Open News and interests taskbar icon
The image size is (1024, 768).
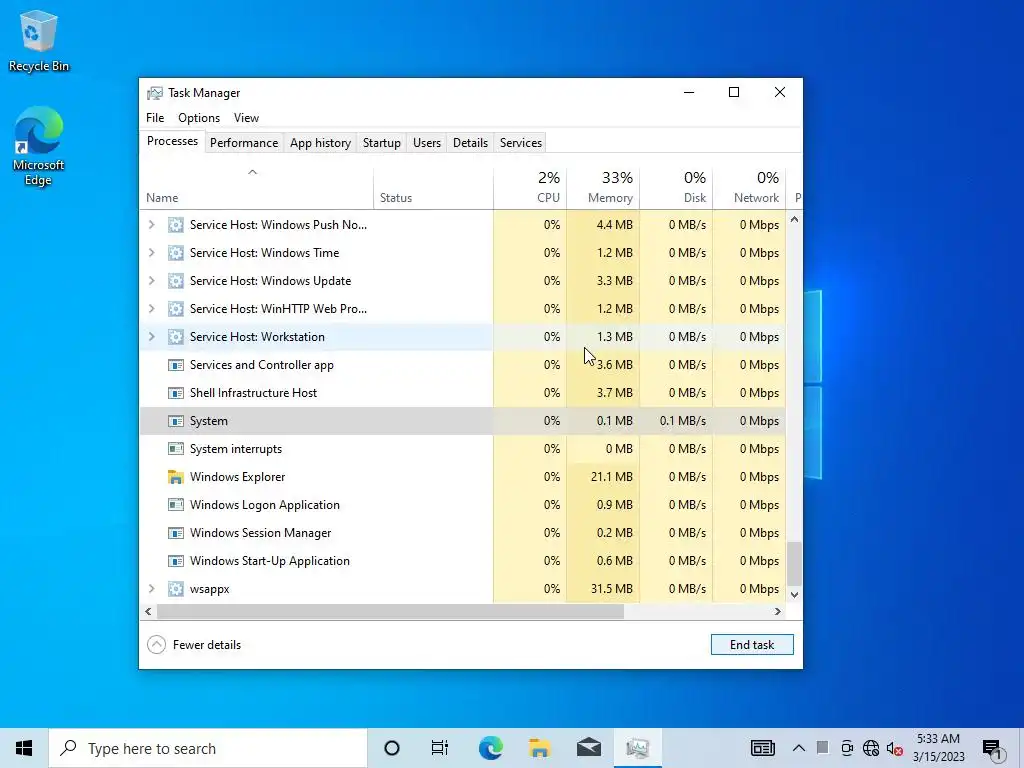click(762, 748)
